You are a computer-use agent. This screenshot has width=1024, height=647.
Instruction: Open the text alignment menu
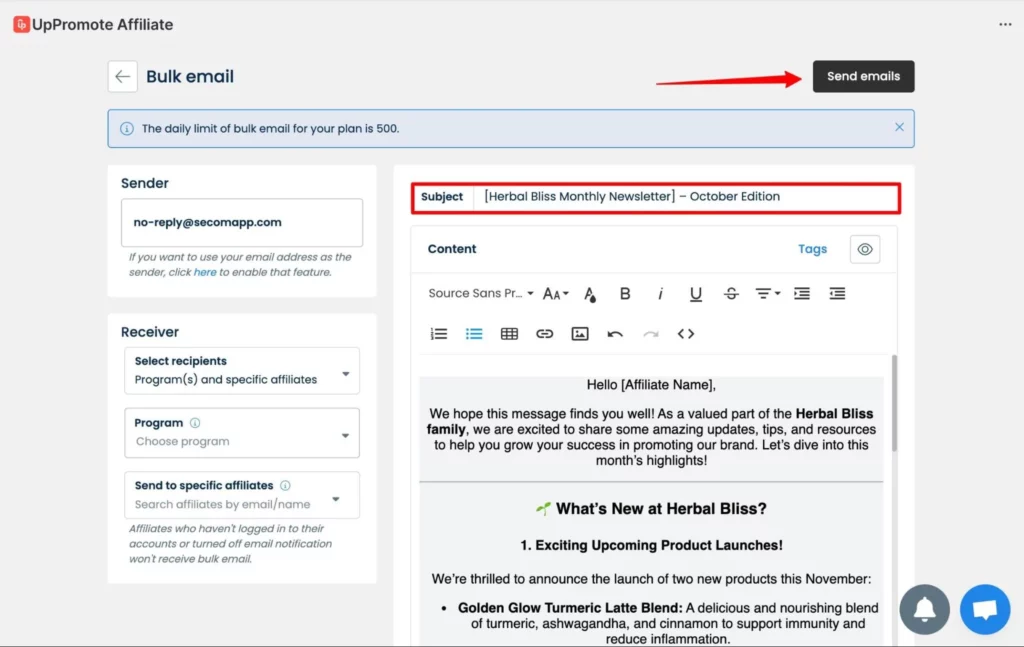(766, 294)
